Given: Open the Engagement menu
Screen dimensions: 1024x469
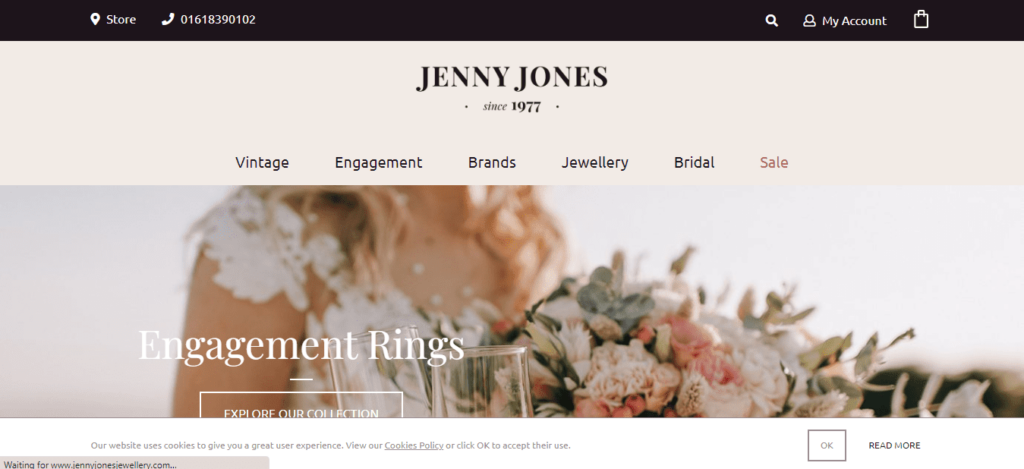Looking at the screenshot, I should point(379,163).
